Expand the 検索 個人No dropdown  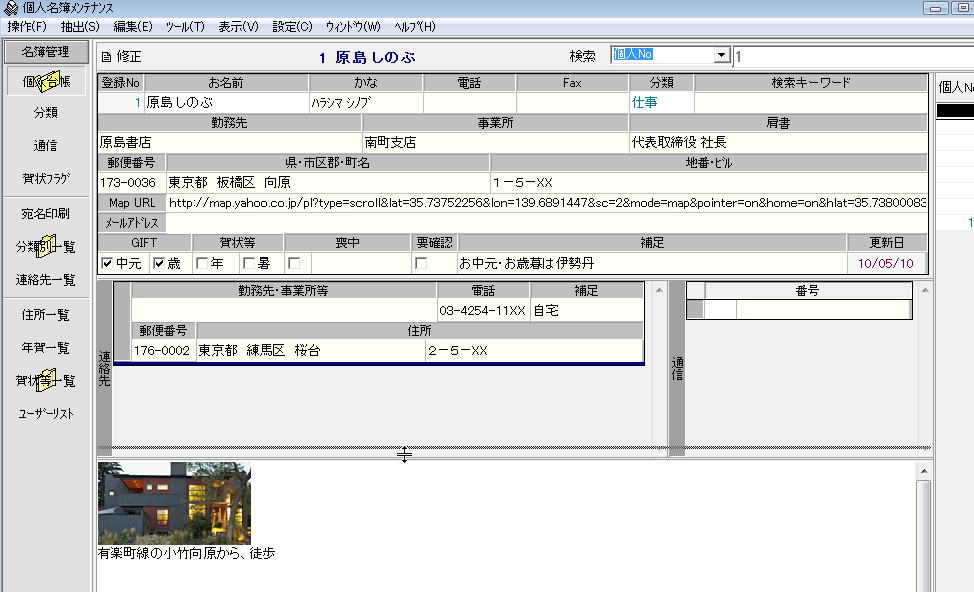click(x=721, y=55)
